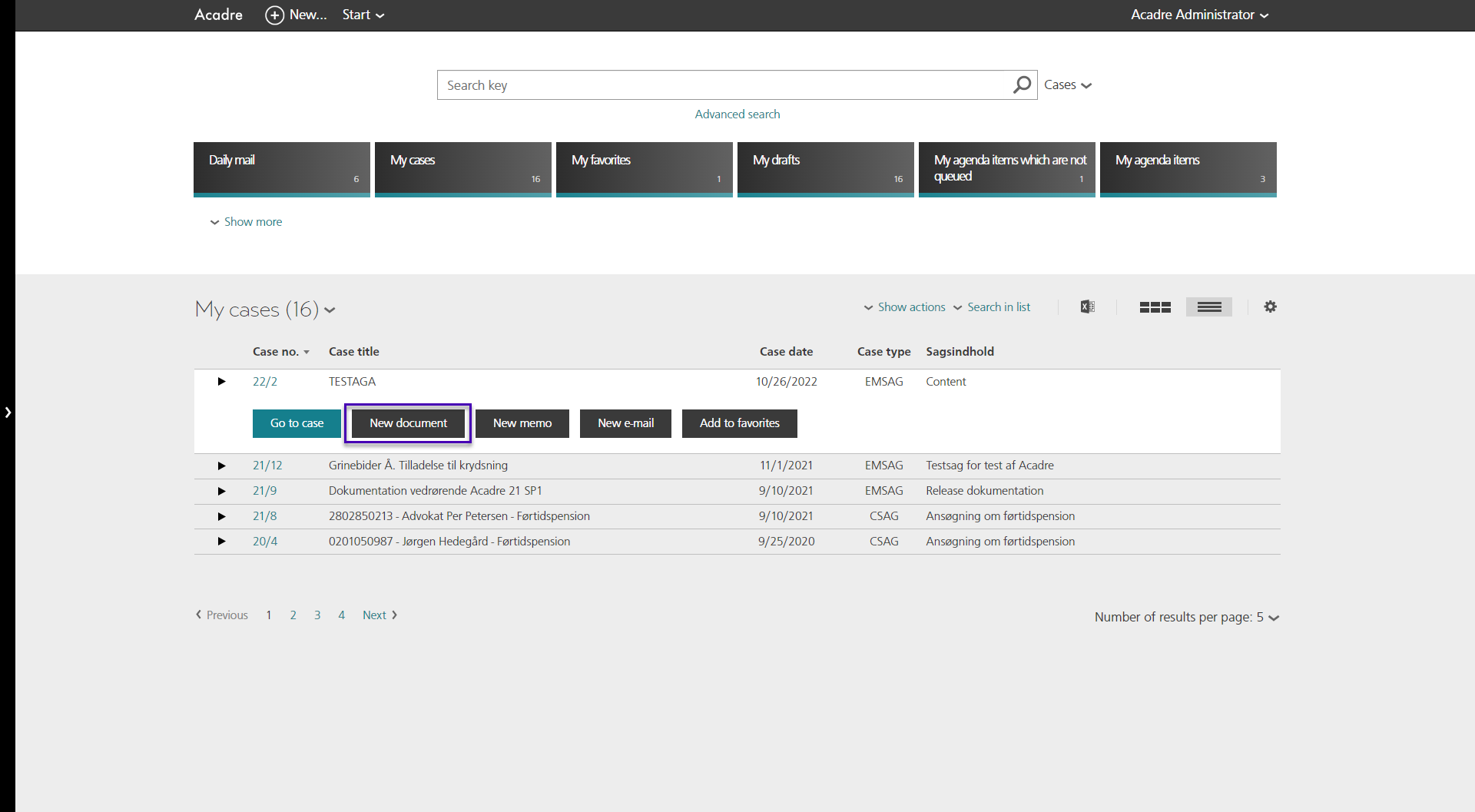Go to Next results page
Image resolution: width=1475 pixels, height=812 pixels.
tap(380, 615)
